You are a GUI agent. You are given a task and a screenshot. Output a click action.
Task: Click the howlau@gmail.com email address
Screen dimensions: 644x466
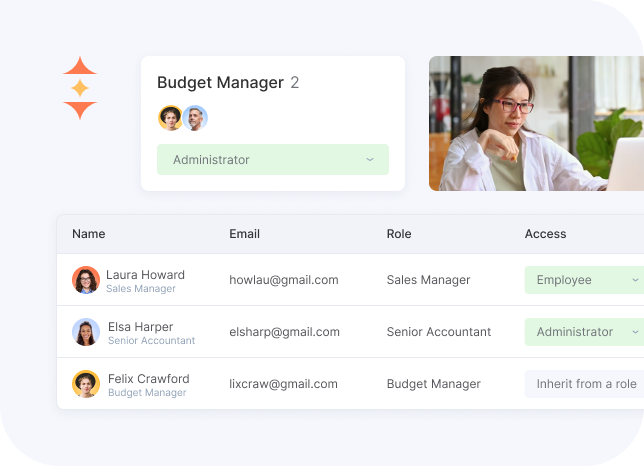[283, 280]
